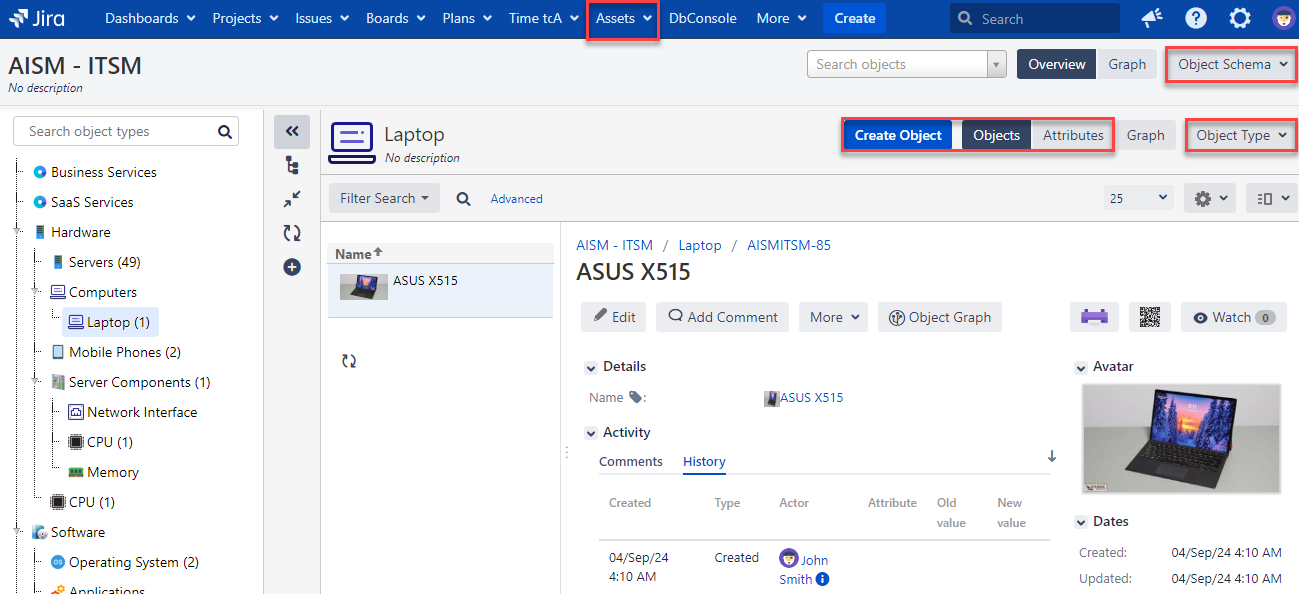The width and height of the screenshot is (1299, 594).
Task: Open the Boards menu
Action: coord(396,18)
